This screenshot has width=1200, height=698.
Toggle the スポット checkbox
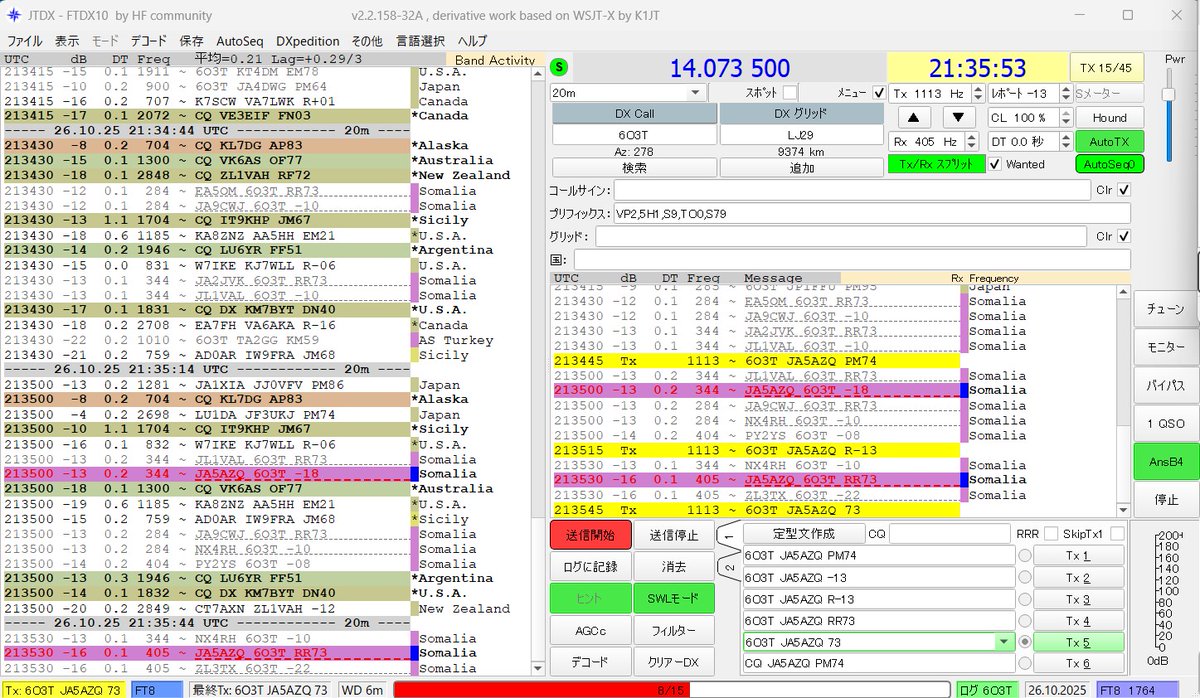pos(790,92)
